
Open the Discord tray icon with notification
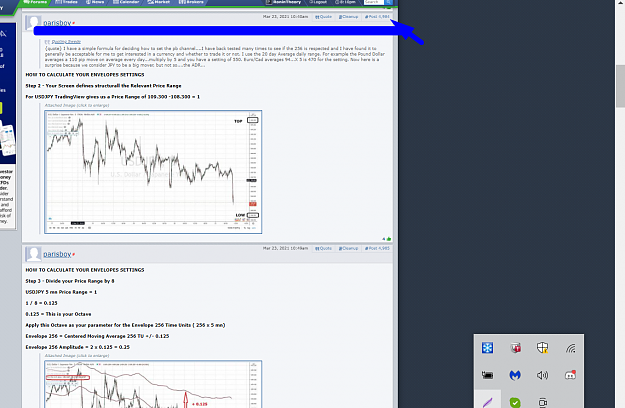570,375
